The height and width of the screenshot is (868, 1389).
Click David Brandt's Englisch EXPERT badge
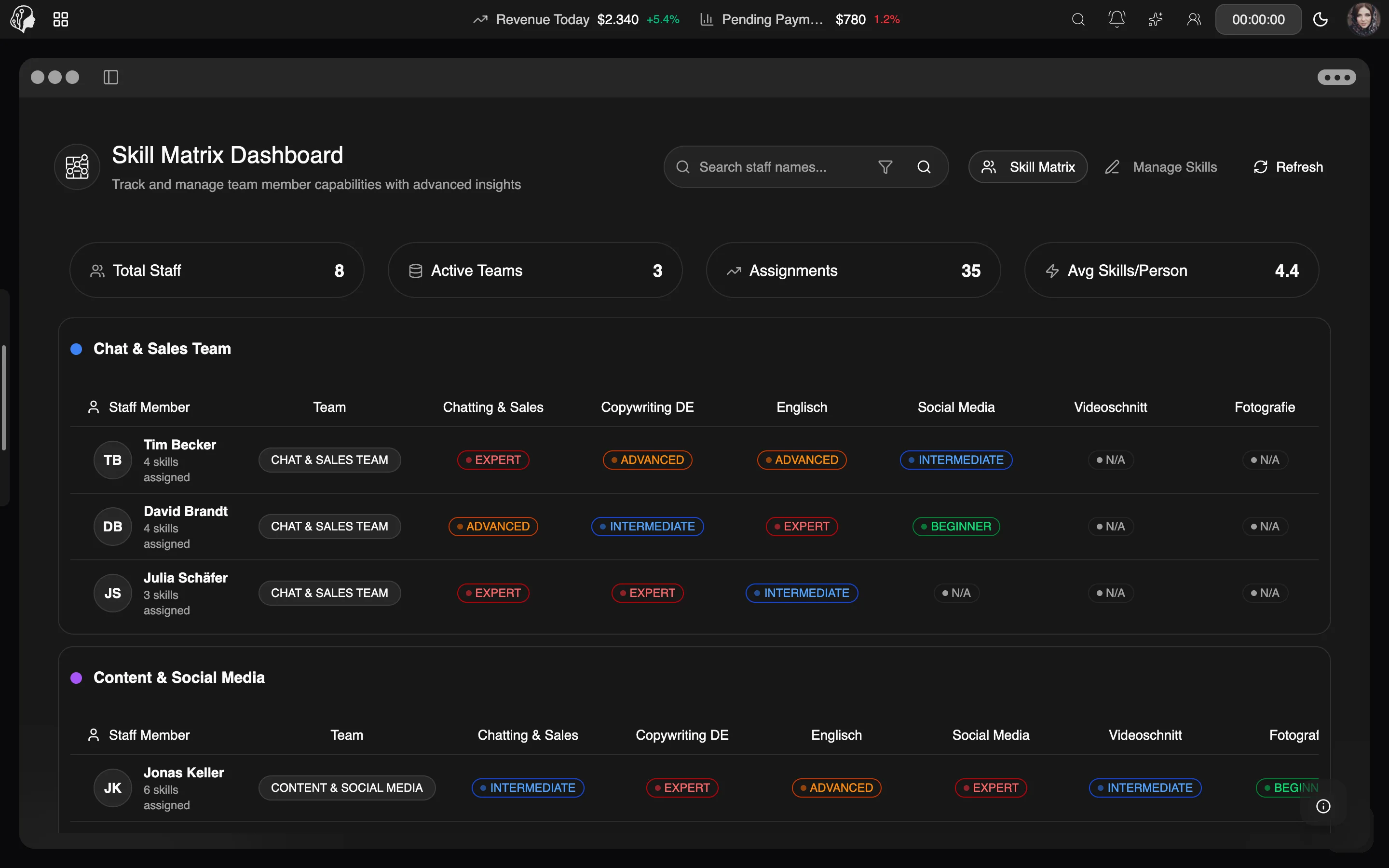coord(802,527)
